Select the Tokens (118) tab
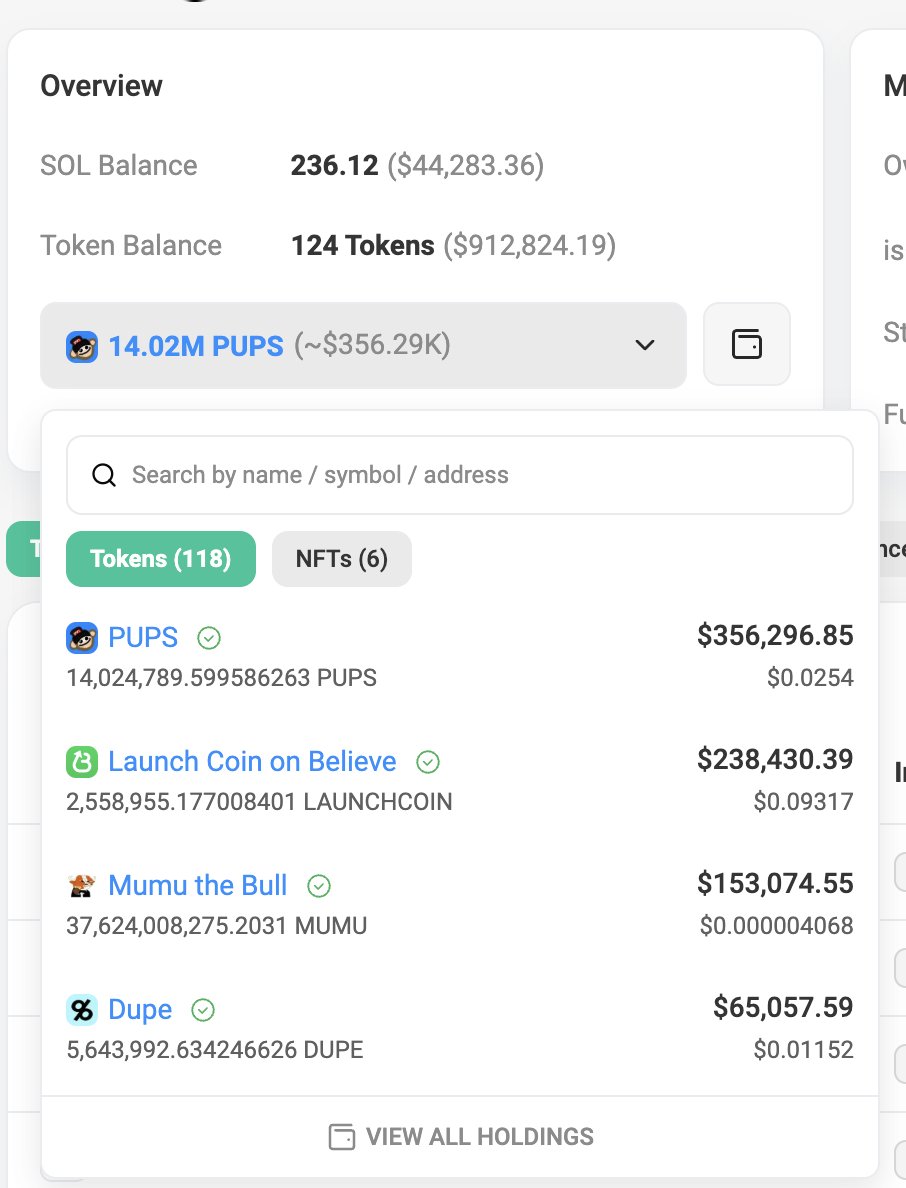The width and height of the screenshot is (906, 1188). point(161,559)
